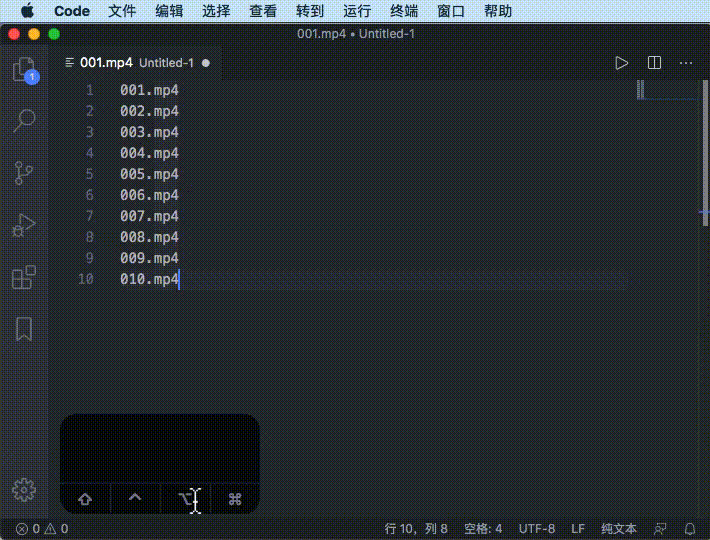Click the Control key indicator icon
Screen dimensions: 710x540
[135, 497]
